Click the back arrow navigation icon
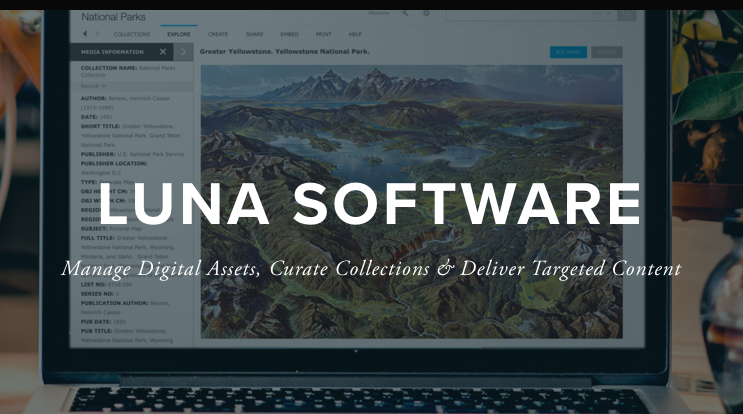The height and width of the screenshot is (414, 743). coord(85,34)
